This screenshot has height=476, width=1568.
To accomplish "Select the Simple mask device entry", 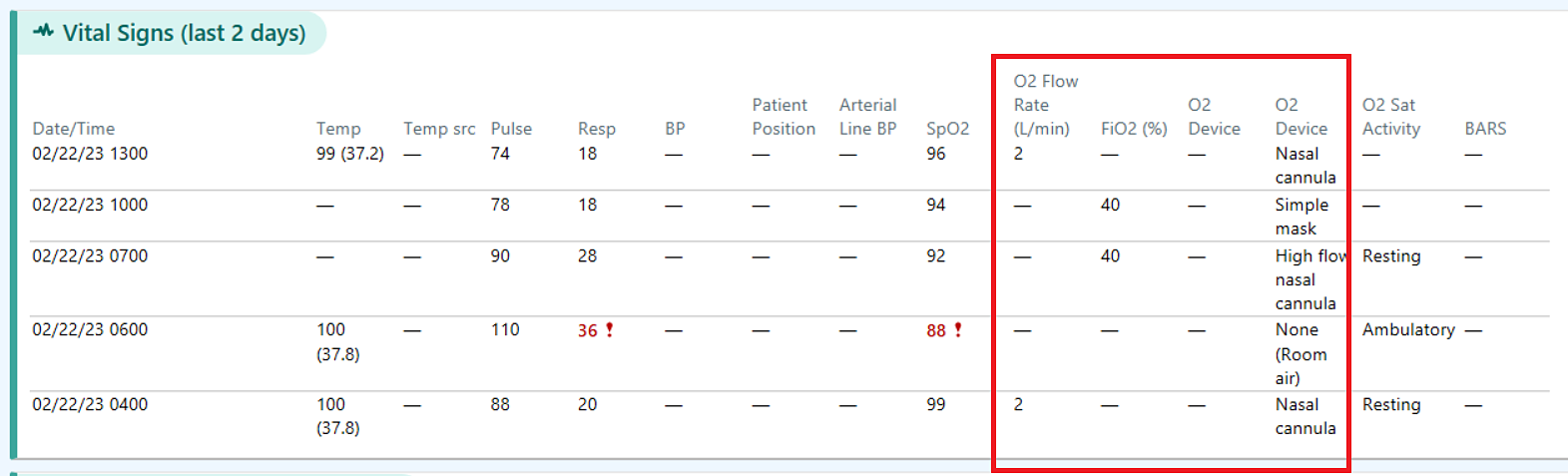I will click(x=1302, y=217).
